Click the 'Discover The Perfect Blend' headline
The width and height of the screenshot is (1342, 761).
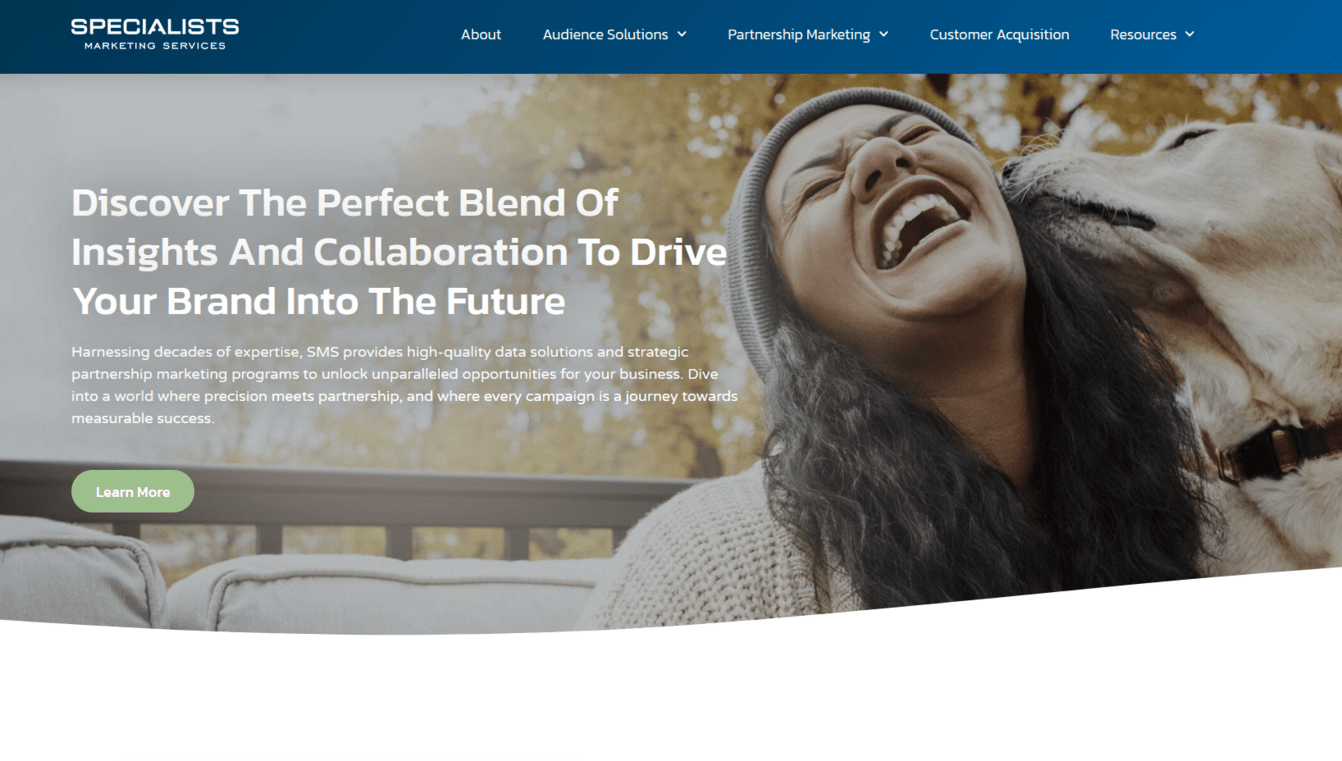coord(399,252)
